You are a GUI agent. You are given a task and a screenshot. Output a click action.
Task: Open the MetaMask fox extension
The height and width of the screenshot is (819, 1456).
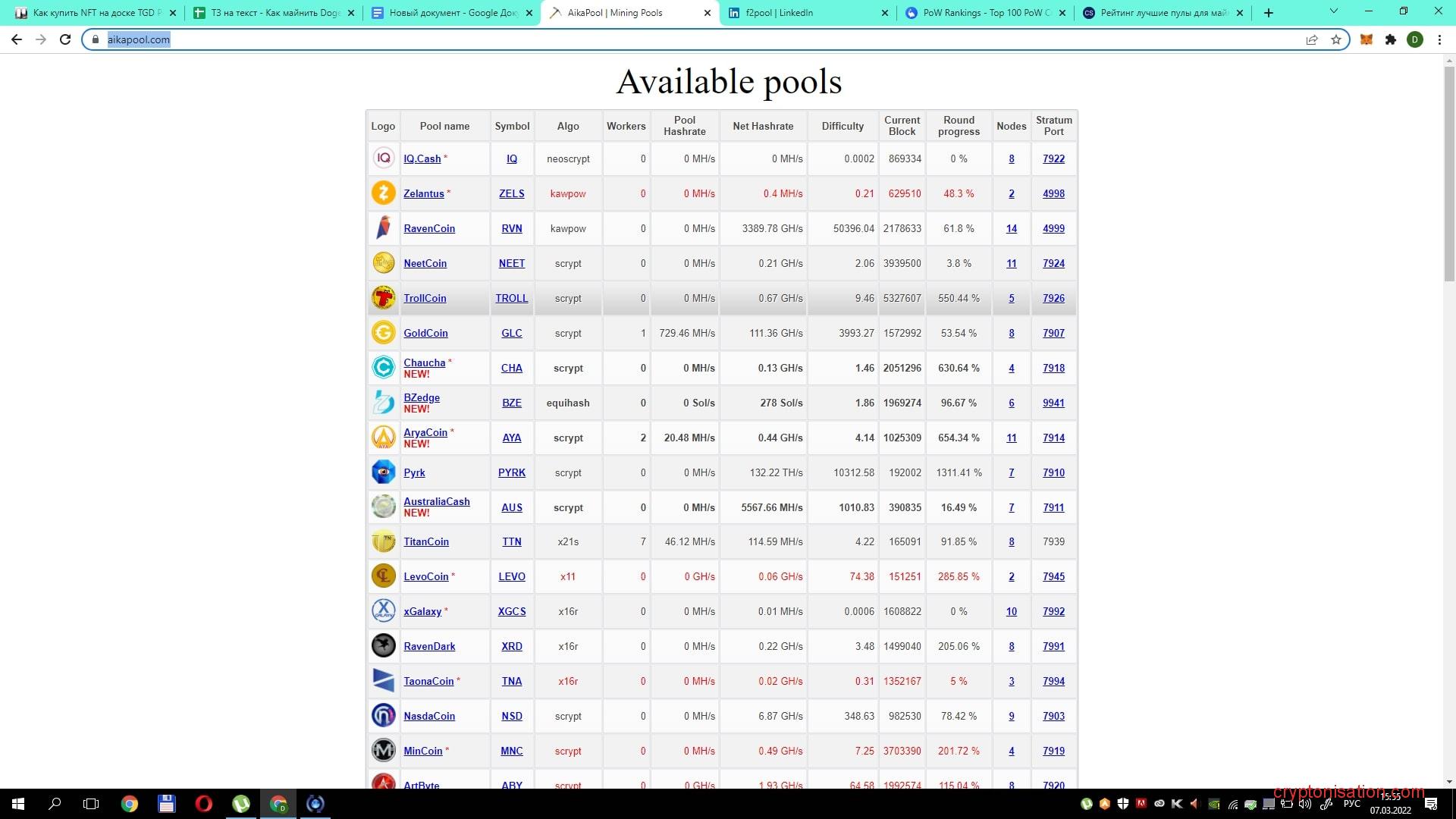click(1367, 39)
